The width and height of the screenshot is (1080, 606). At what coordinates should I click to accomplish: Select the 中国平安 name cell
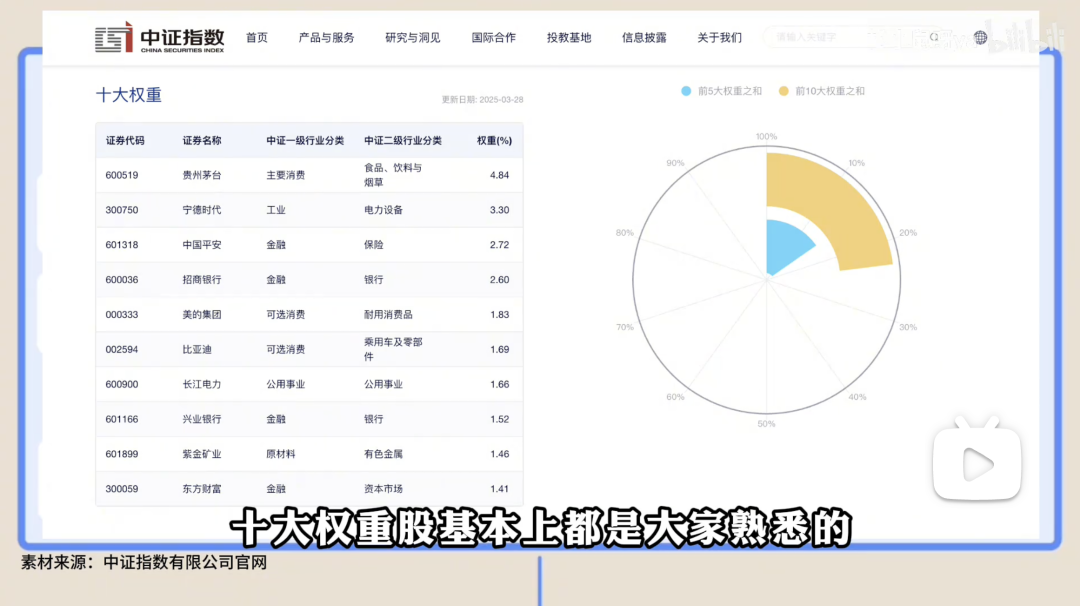(202, 244)
